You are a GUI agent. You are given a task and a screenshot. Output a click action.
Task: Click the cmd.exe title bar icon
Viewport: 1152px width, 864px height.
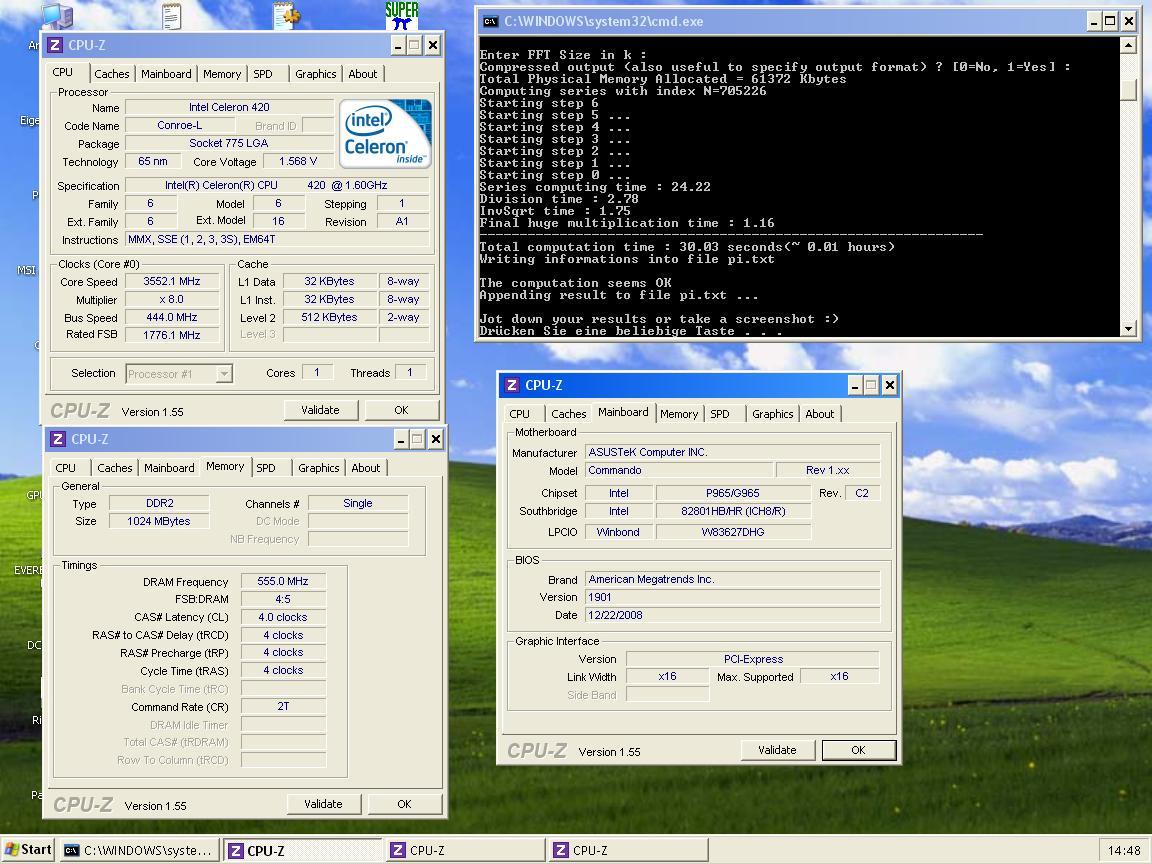coord(489,21)
